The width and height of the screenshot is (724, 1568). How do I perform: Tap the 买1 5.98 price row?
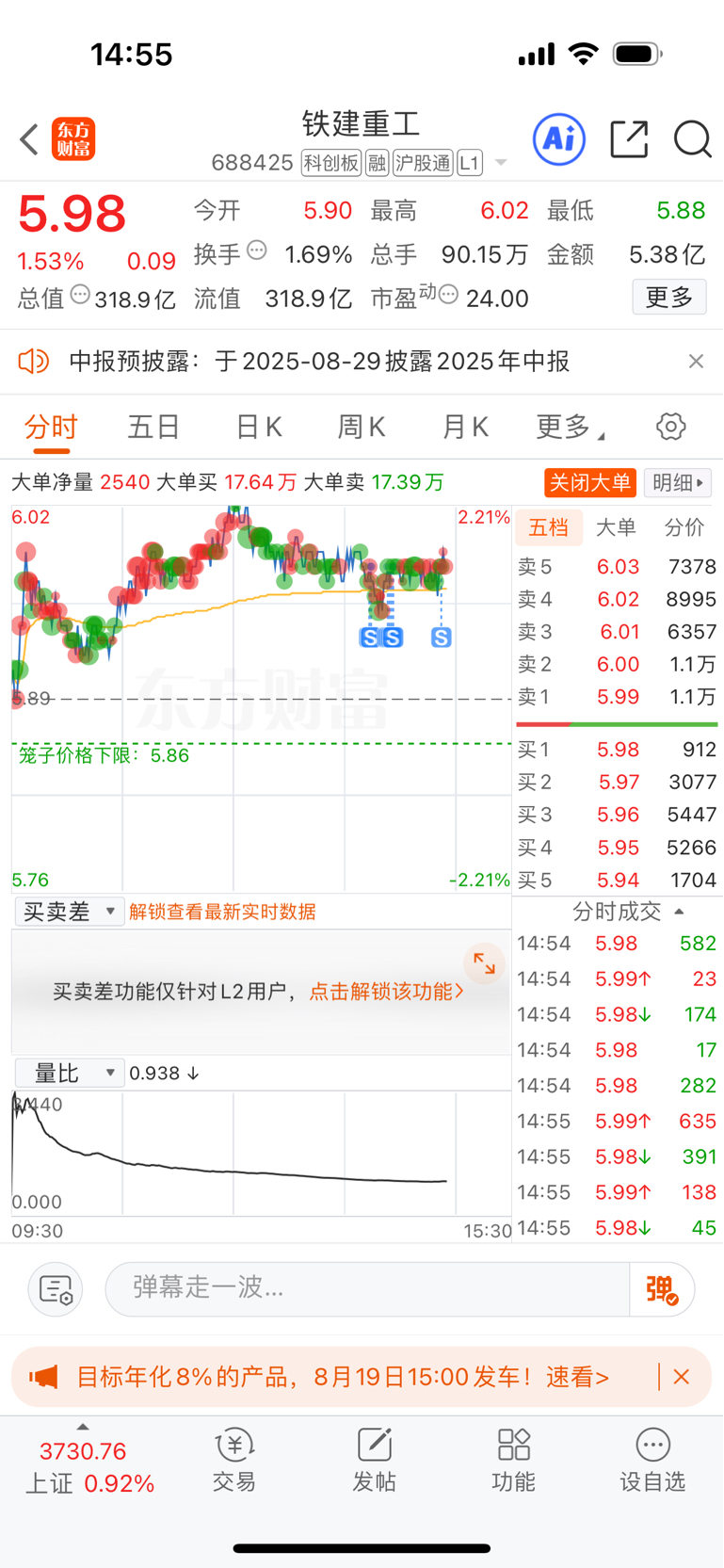(617, 750)
